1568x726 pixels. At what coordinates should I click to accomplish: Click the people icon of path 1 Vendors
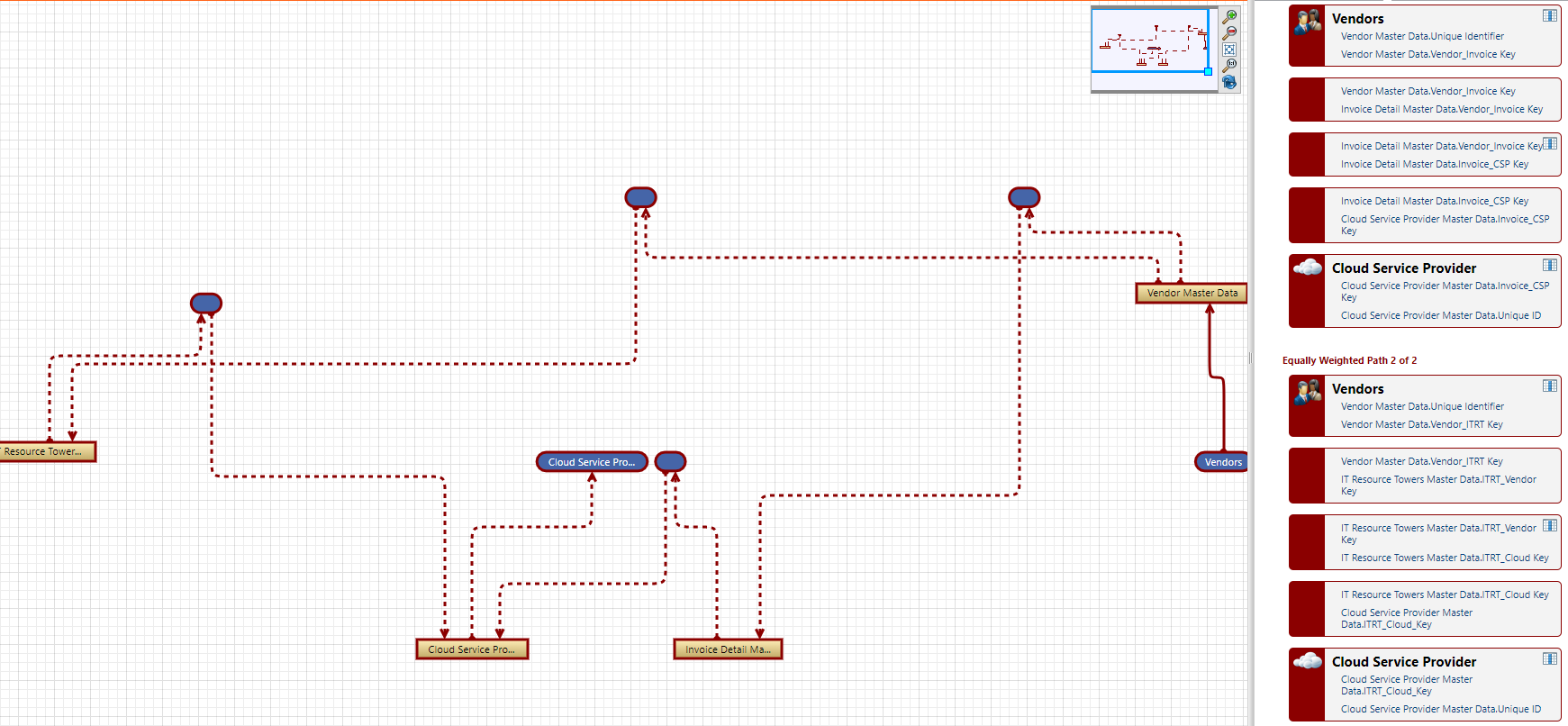(x=1308, y=22)
